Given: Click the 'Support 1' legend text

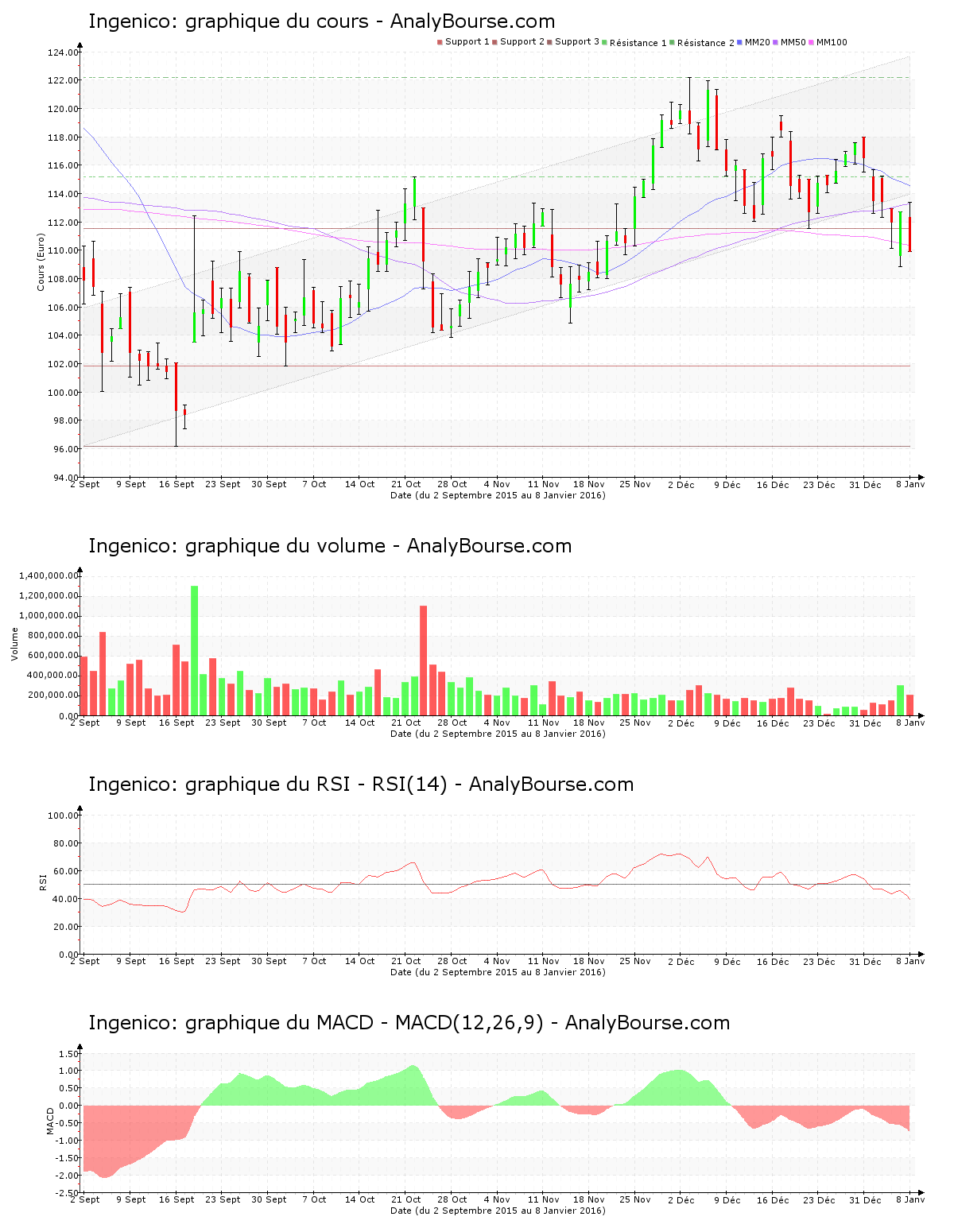Looking at the screenshot, I should pyautogui.click(x=467, y=42).
